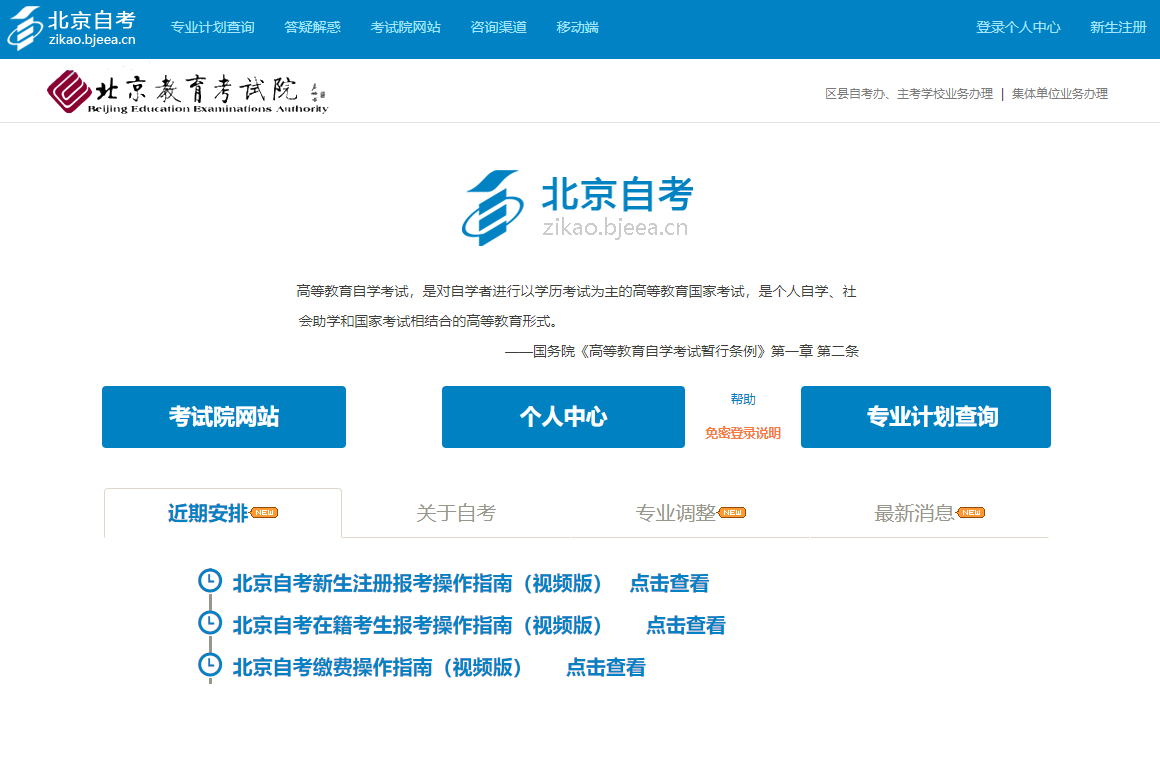This screenshot has height=765, width=1160.
Task: Open the 移动端 menu item
Action: [x=577, y=27]
